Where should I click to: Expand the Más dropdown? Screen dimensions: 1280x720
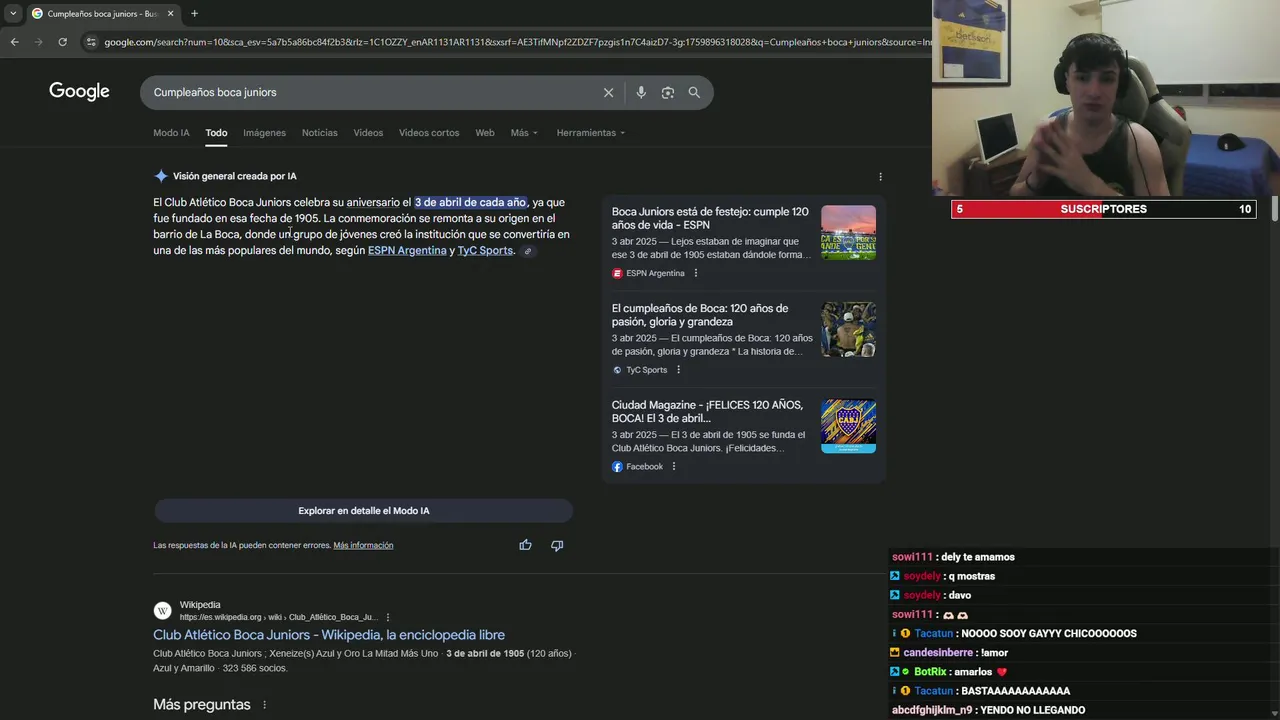pos(524,133)
